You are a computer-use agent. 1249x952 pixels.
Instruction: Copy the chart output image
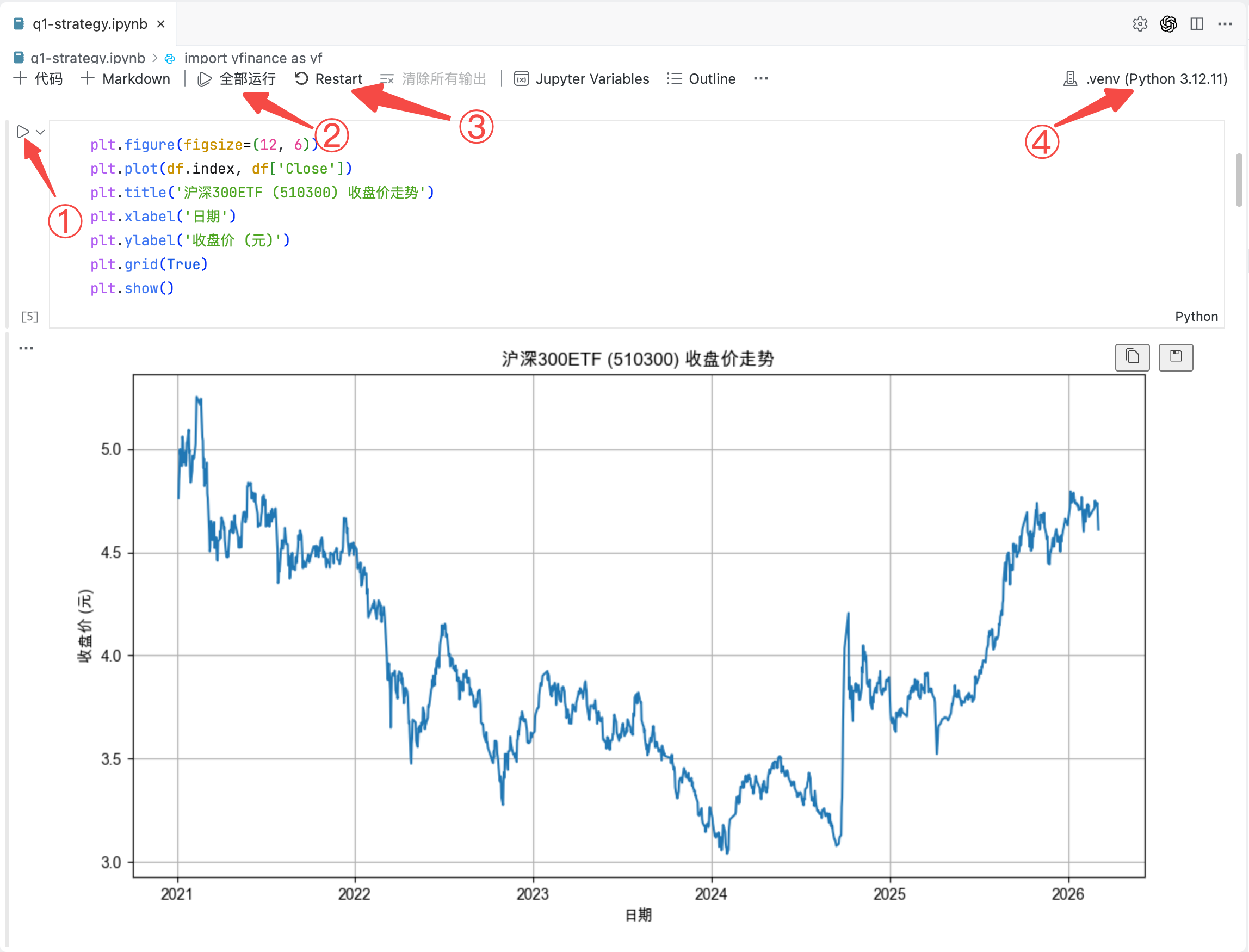(1132, 357)
